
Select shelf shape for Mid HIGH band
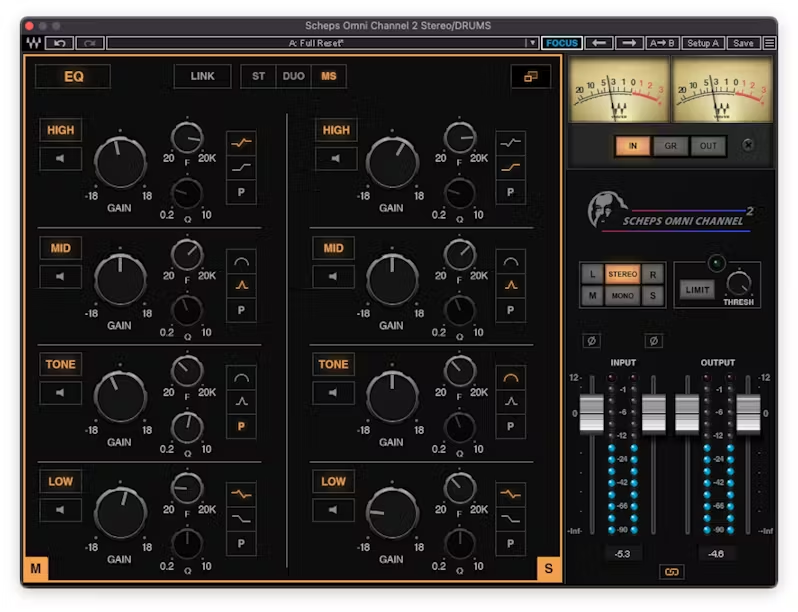[241, 167]
